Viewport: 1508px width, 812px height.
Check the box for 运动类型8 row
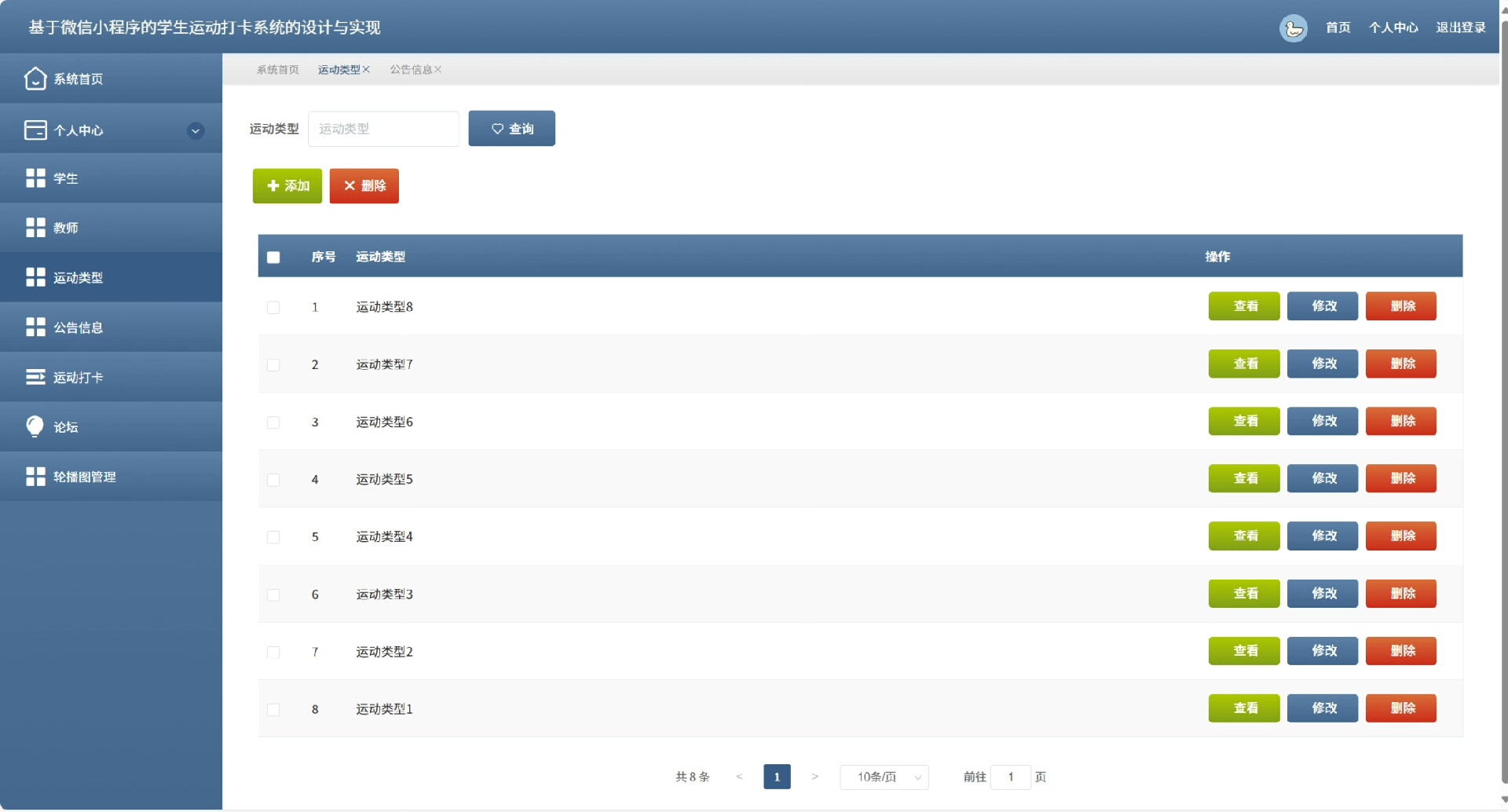pyautogui.click(x=273, y=307)
